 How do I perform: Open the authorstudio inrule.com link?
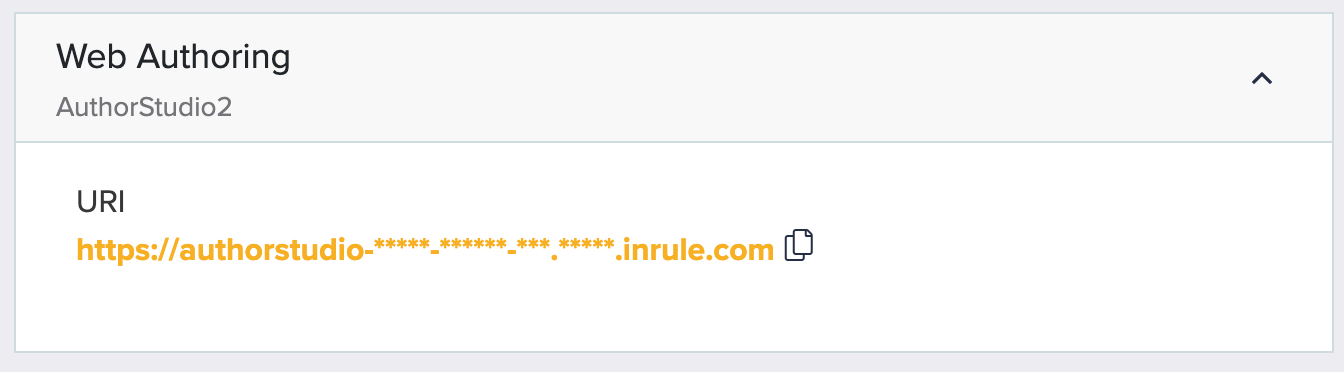[425, 249]
